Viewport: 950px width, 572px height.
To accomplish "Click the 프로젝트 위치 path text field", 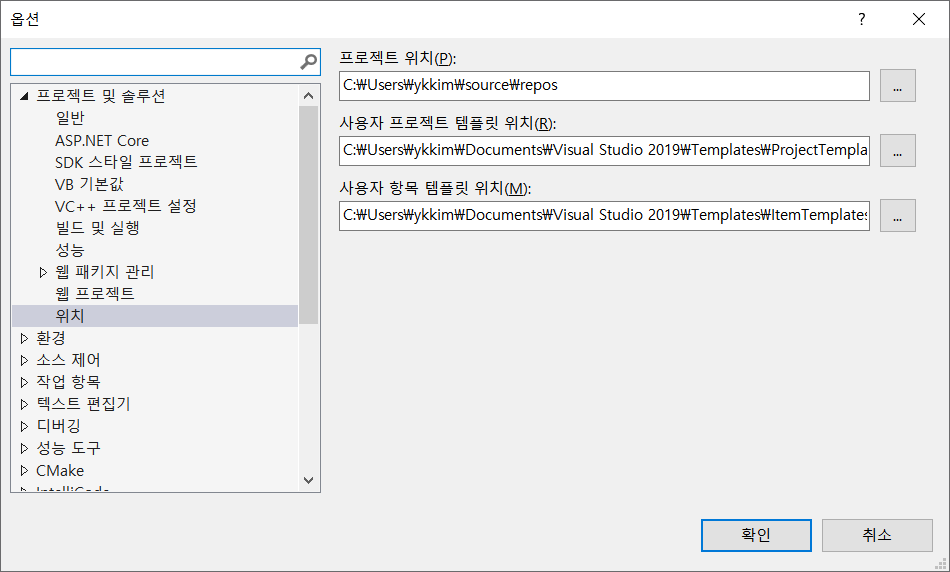I will (604, 86).
